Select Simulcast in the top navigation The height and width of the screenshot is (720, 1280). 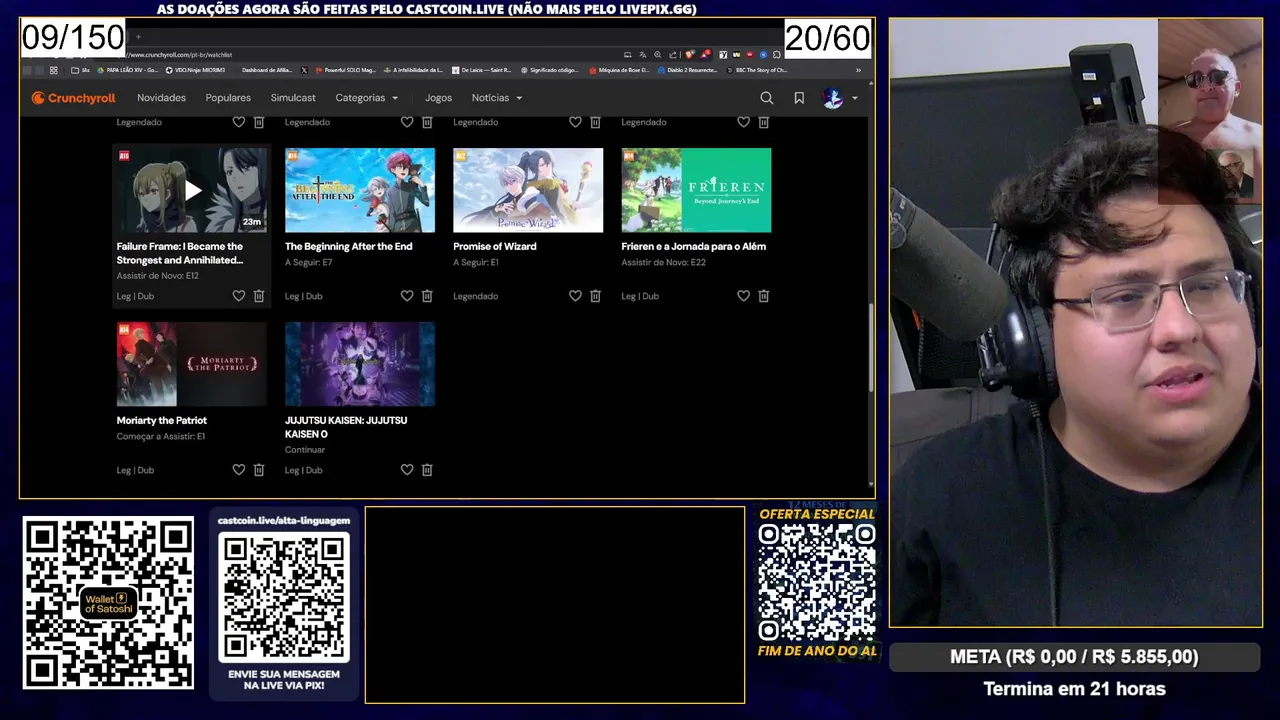pyautogui.click(x=293, y=98)
